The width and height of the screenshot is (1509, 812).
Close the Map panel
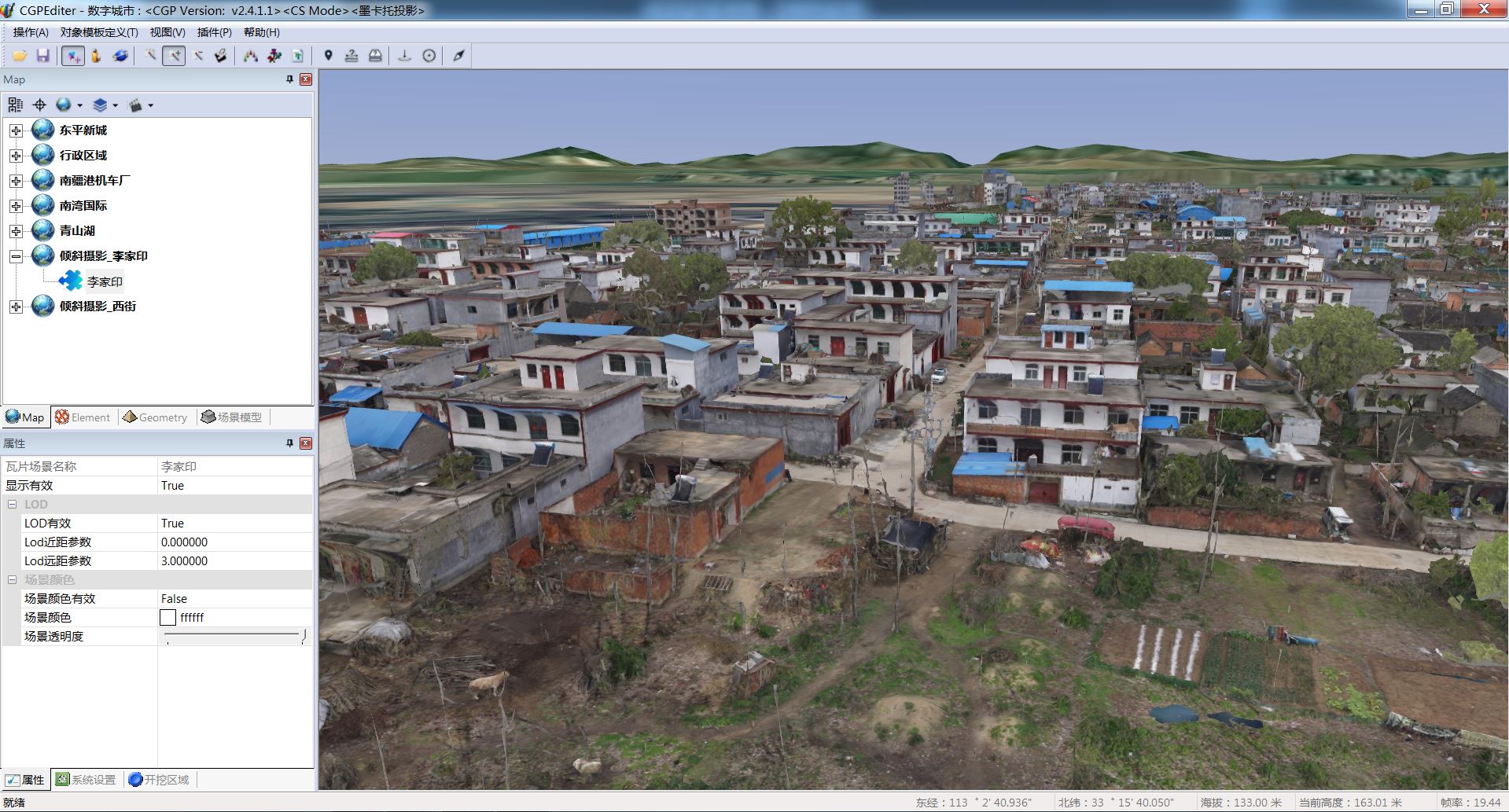point(306,79)
